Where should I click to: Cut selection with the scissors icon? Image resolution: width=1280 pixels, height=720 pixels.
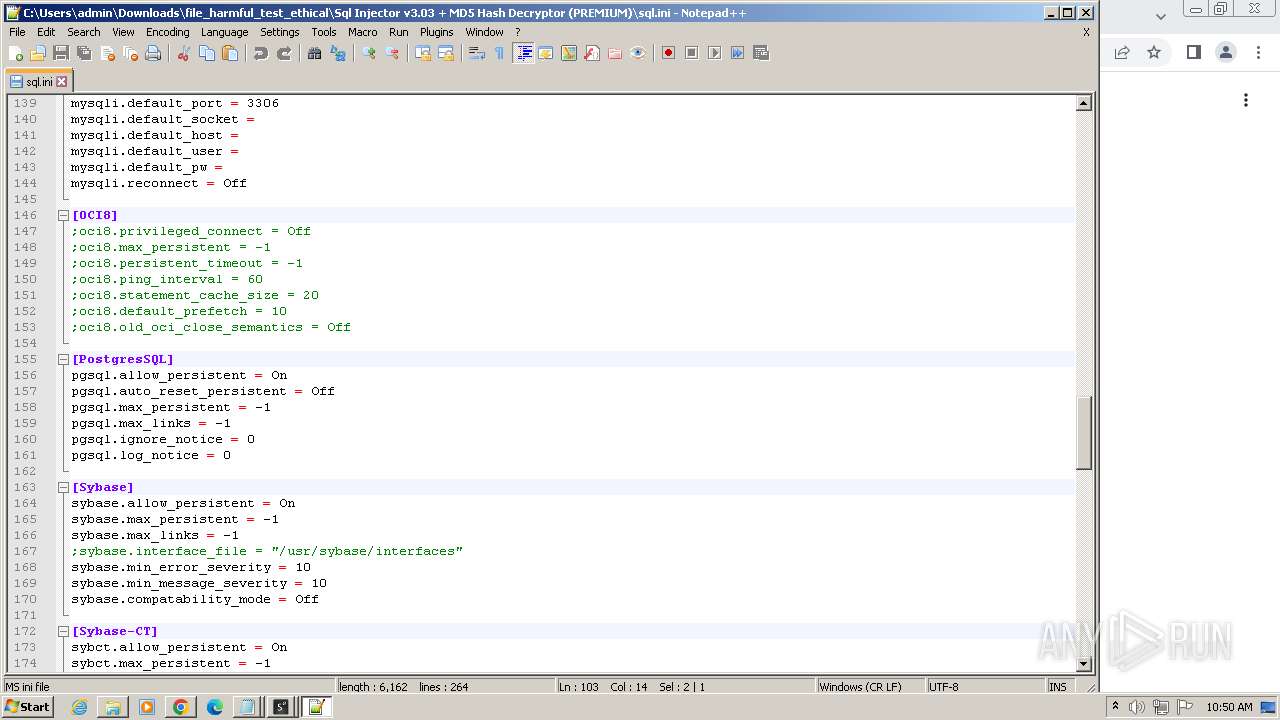184,53
